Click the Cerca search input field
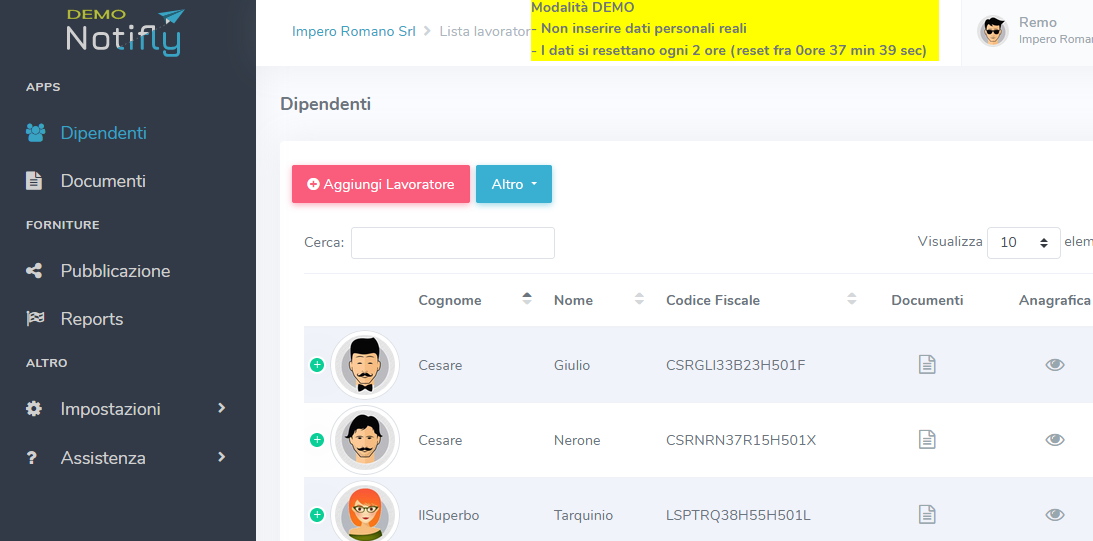The image size is (1093, 541). point(452,243)
